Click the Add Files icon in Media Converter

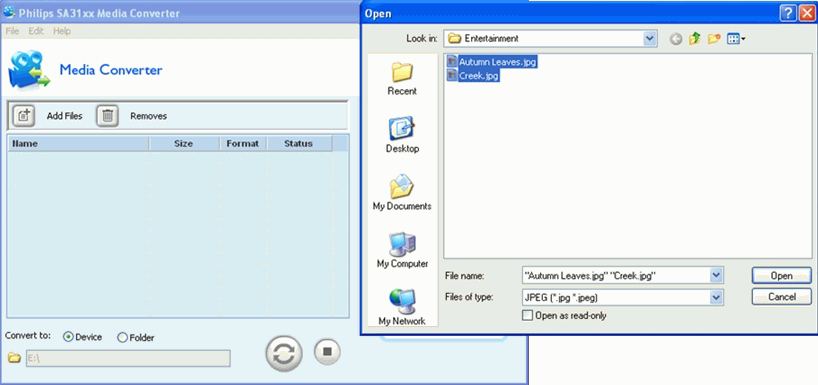coord(23,116)
